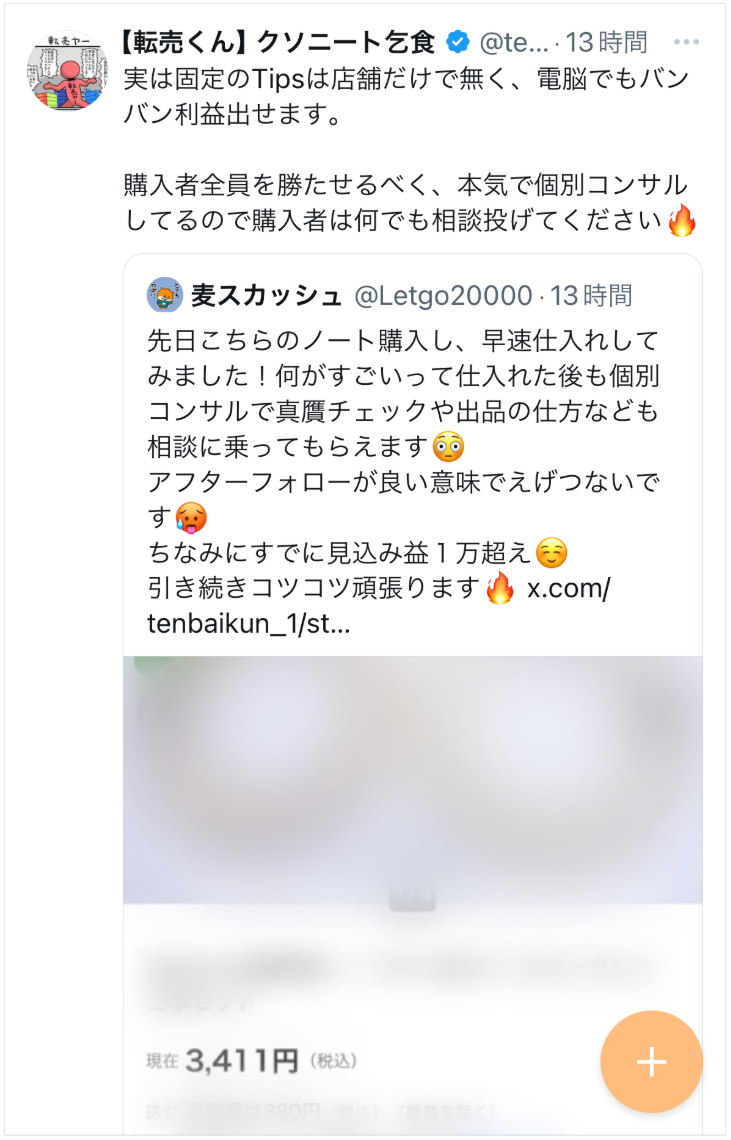Open the 麦スカッシュ profile avatar
This screenshot has height=1140, width=731.
click(165, 294)
